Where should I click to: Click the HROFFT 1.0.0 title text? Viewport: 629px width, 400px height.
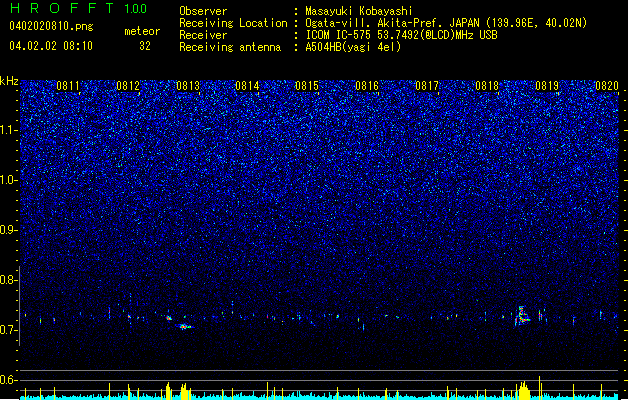pos(78,8)
